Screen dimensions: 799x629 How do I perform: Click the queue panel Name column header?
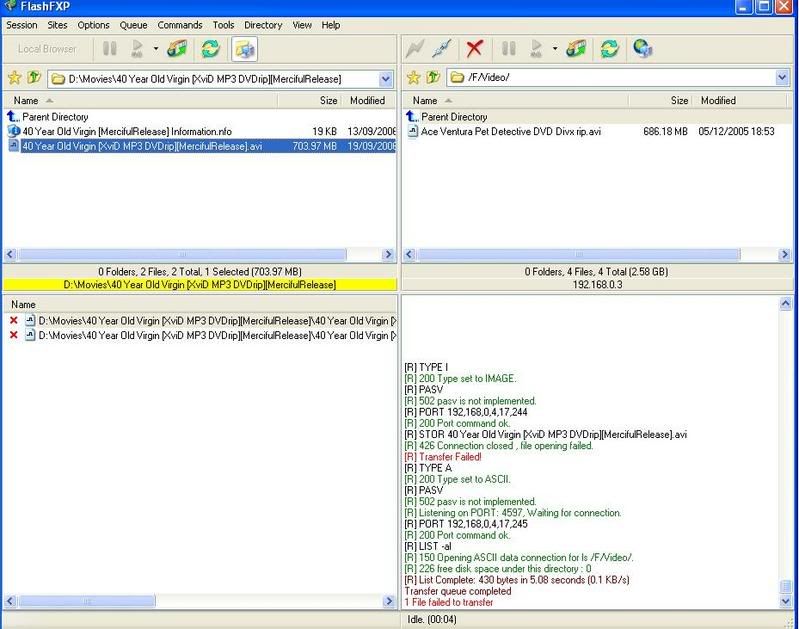(200, 304)
